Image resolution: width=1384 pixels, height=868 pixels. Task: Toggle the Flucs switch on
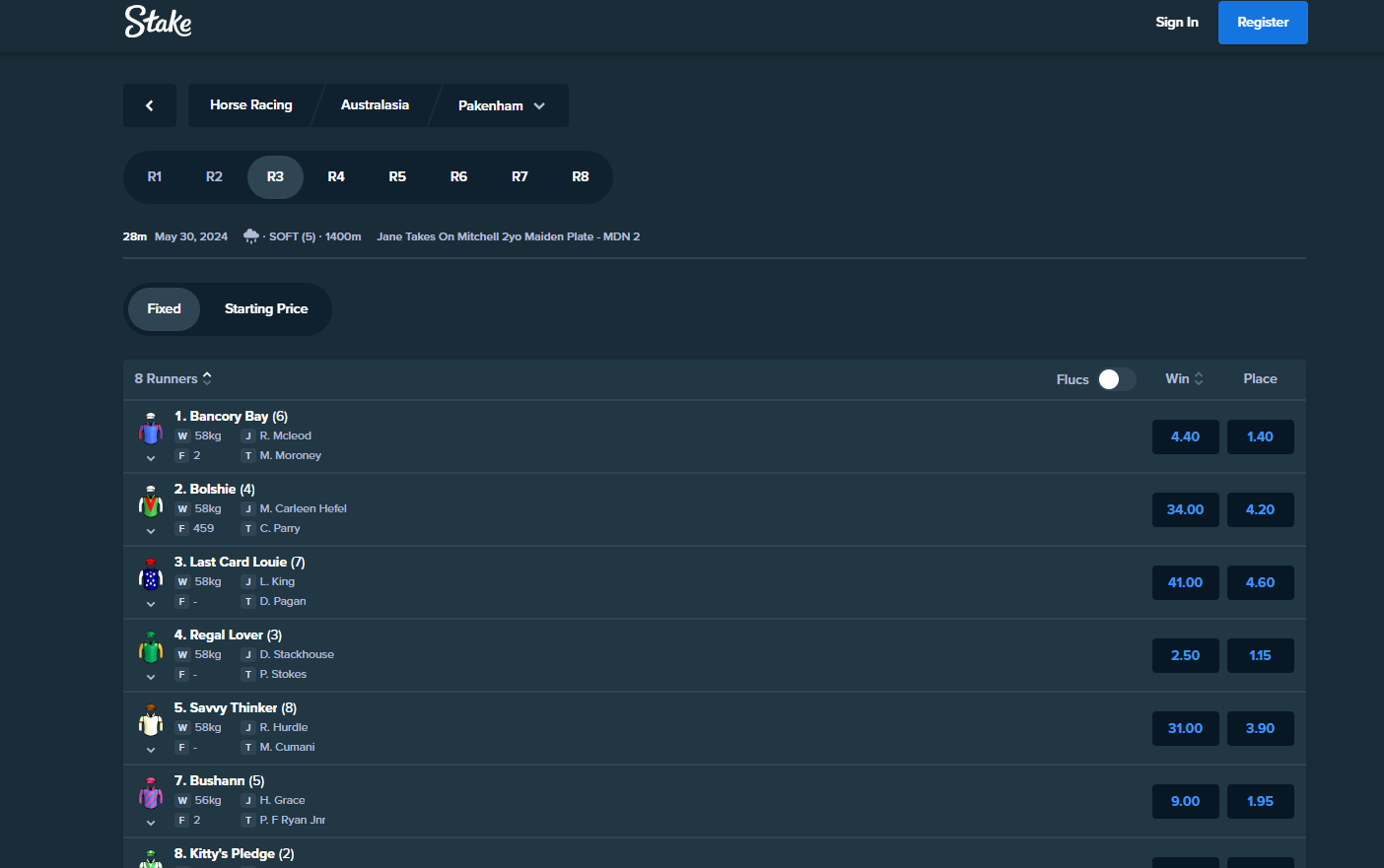coord(1117,379)
